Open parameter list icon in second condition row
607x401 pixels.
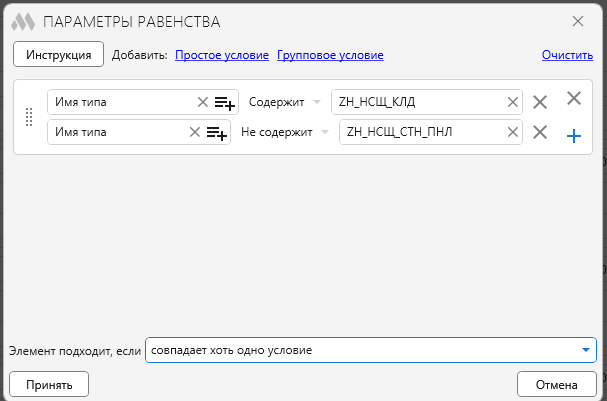(216, 133)
